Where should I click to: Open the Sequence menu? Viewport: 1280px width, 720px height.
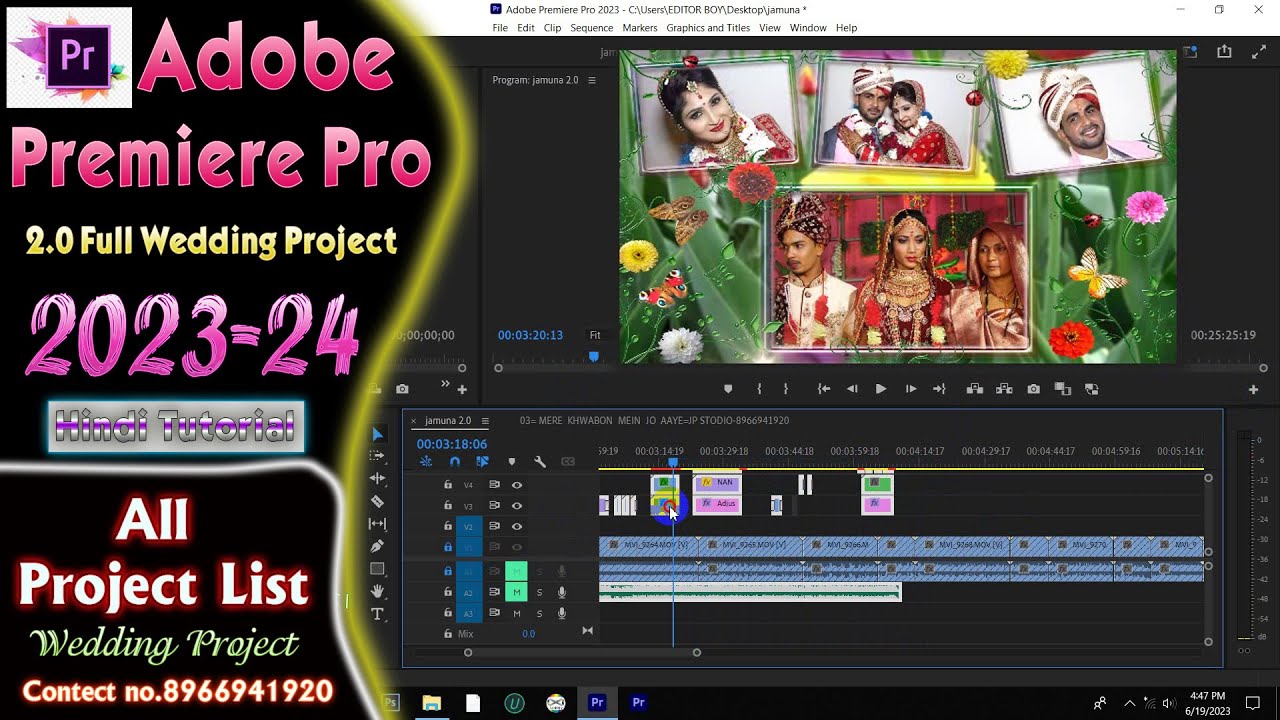click(592, 28)
